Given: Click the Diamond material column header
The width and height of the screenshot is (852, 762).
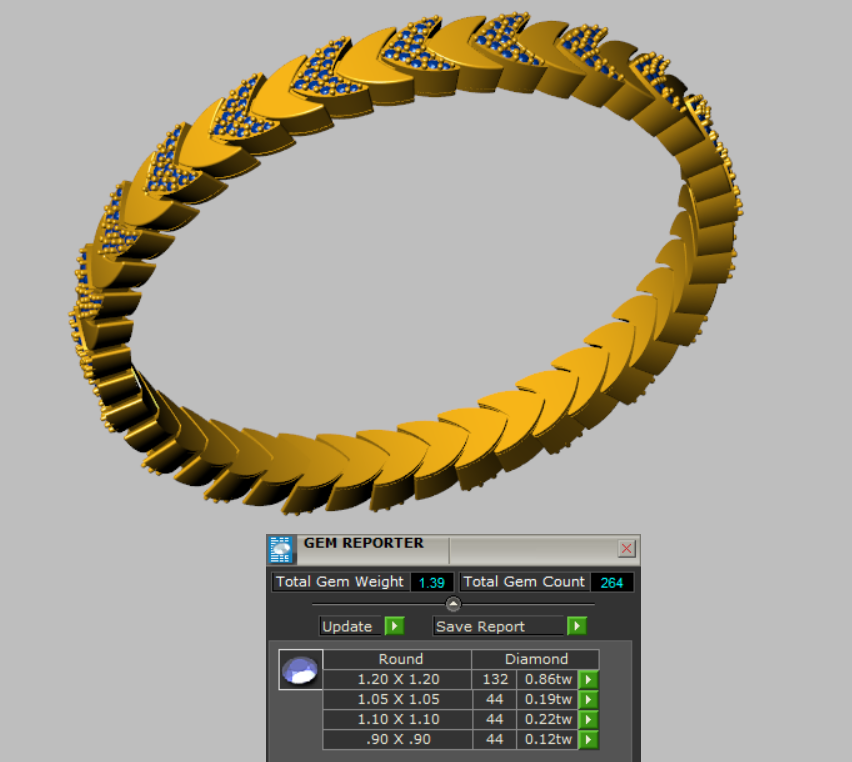Looking at the screenshot, I should tap(536, 659).
